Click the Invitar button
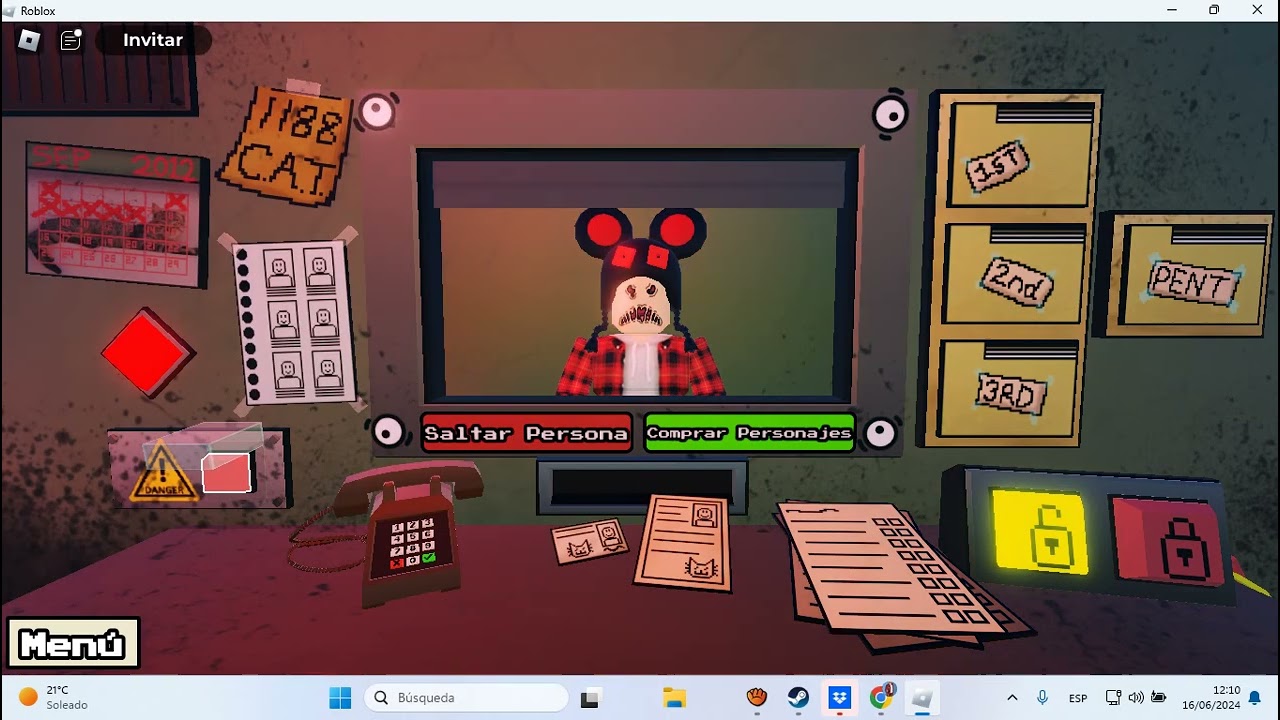This screenshot has width=1280, height=720. click(x=153, y=40)
